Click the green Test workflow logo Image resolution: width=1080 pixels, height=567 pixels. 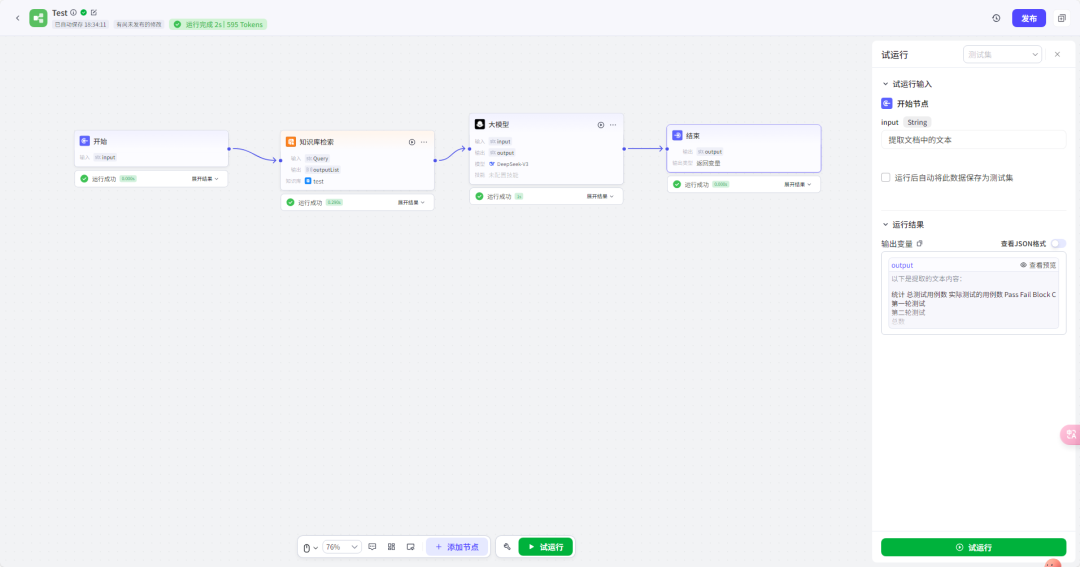[39, 18]
